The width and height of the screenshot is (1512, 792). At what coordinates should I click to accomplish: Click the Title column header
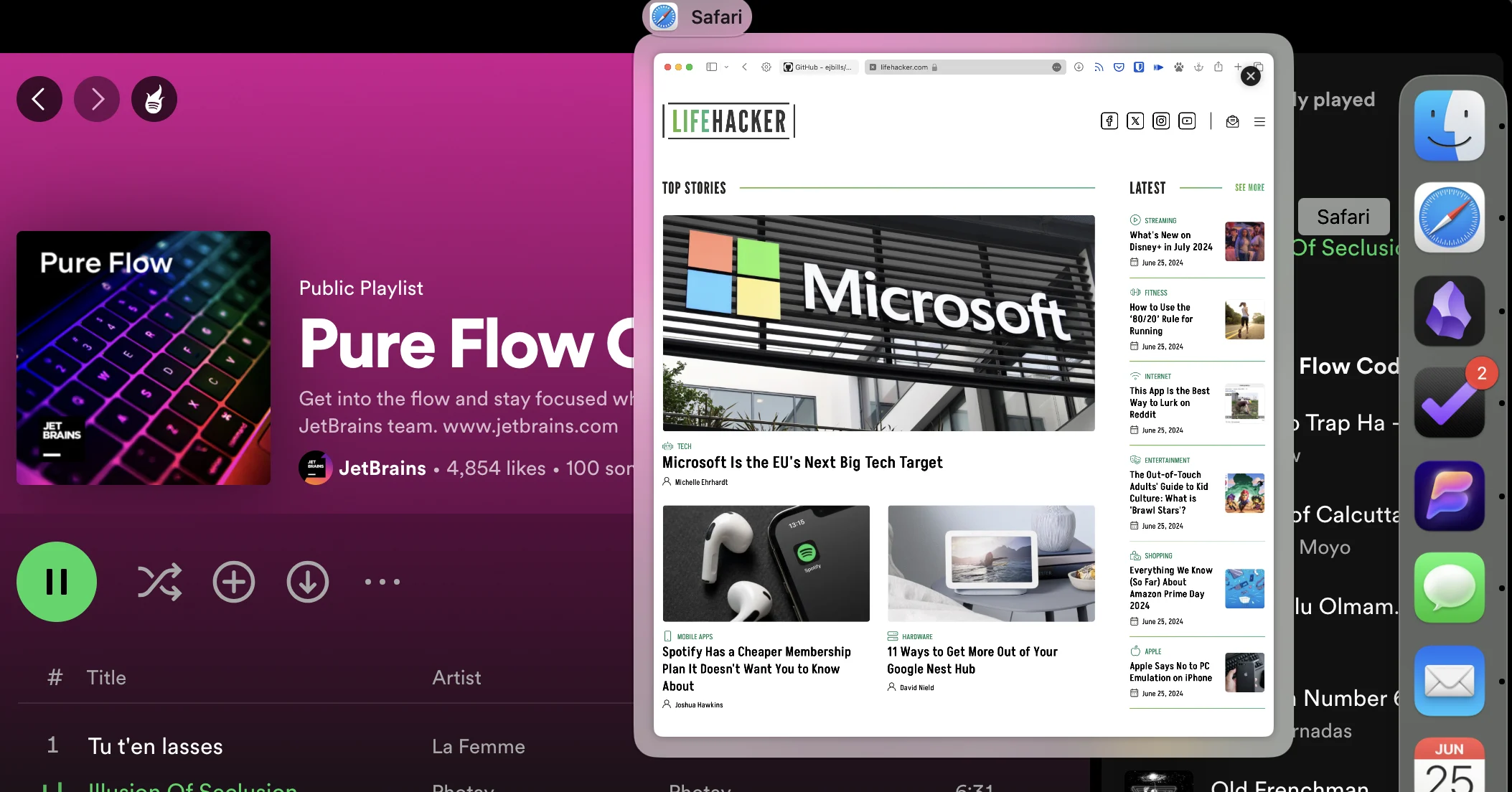click(x=106, y=677)
